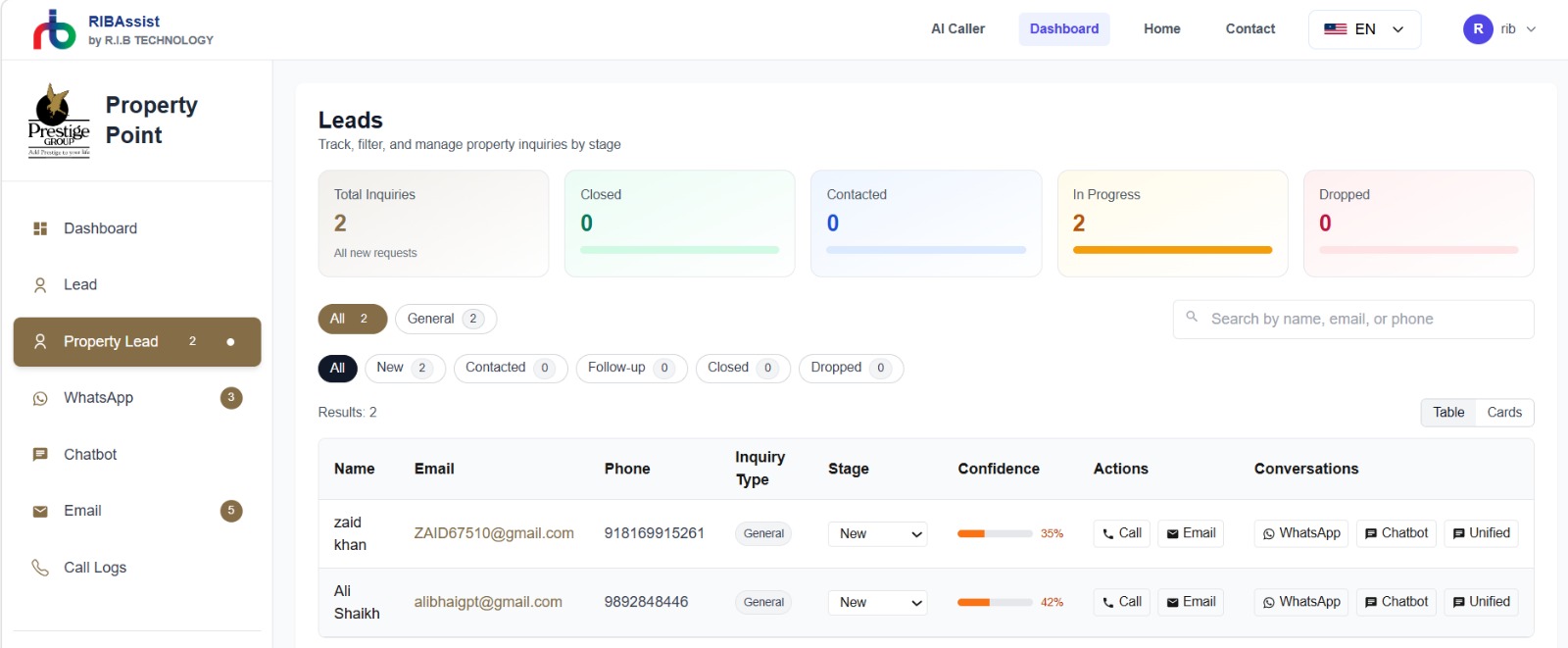Email zaid khan via action button

tap(1191, 533)
